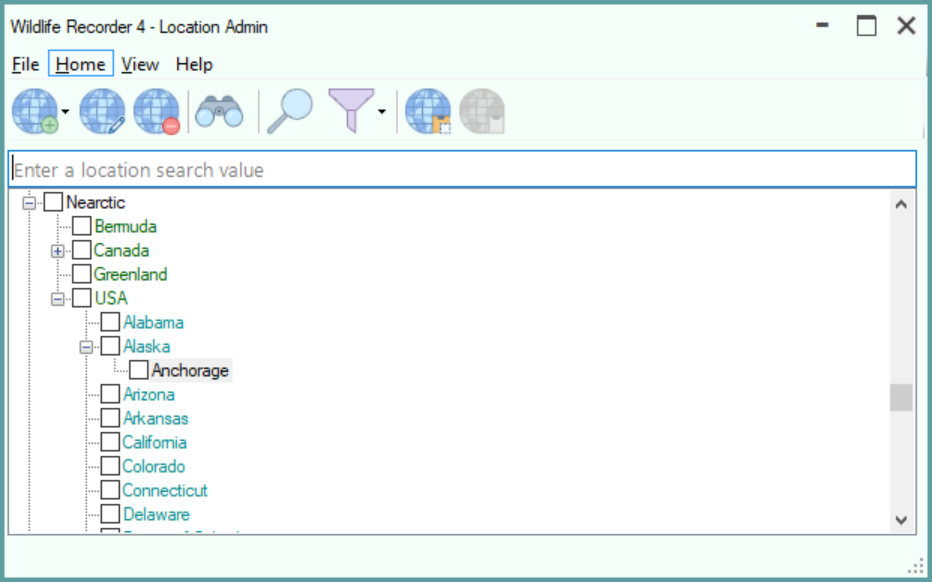Viewport: 932px width, 582px height.
Task: Select the Nearctic label in tree
Action: (96, 202)
